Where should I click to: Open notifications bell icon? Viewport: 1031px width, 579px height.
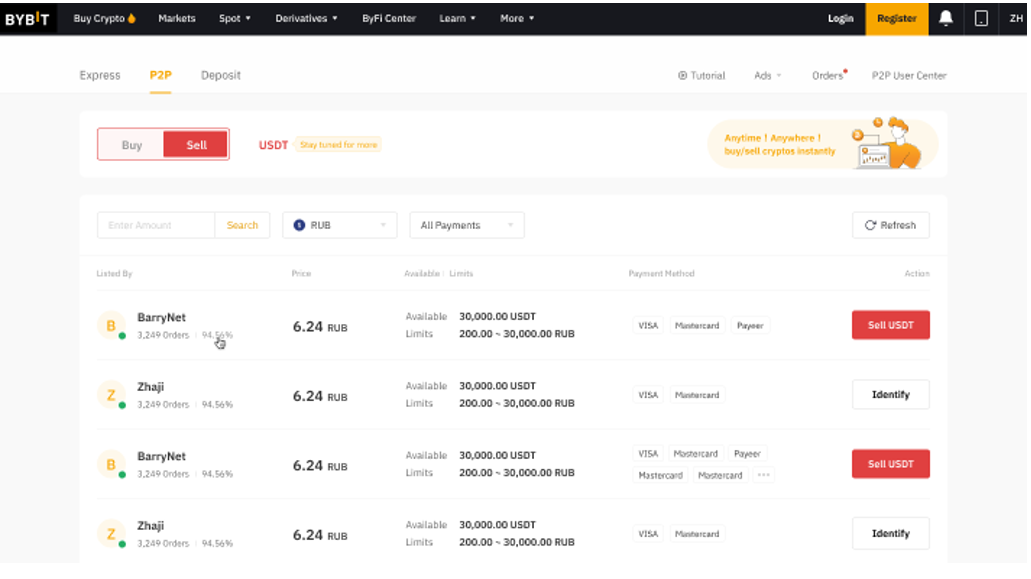945,18
